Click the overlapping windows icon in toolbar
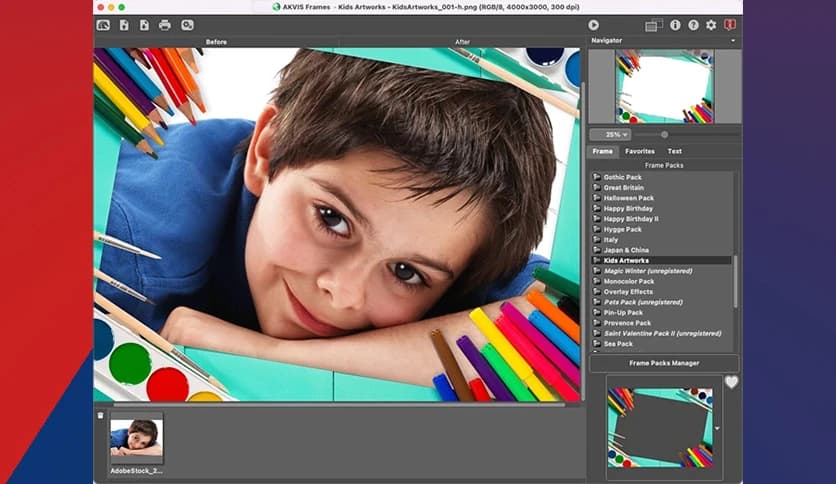The height and width of the screenshot is (484, 836). (653, 25)
